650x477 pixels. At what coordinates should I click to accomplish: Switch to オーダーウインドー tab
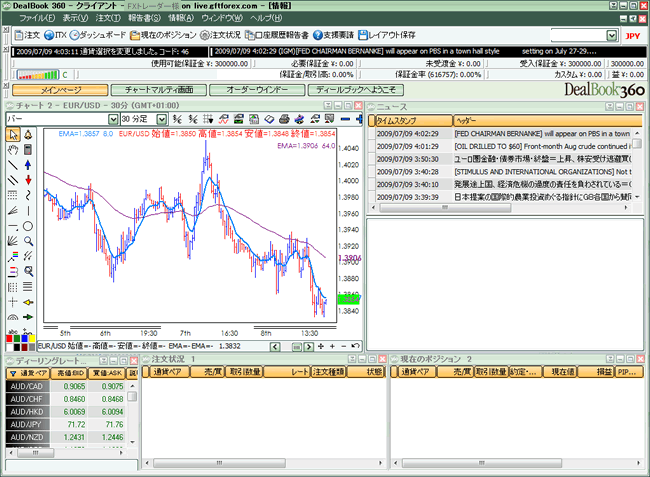[x=257, y=90]
